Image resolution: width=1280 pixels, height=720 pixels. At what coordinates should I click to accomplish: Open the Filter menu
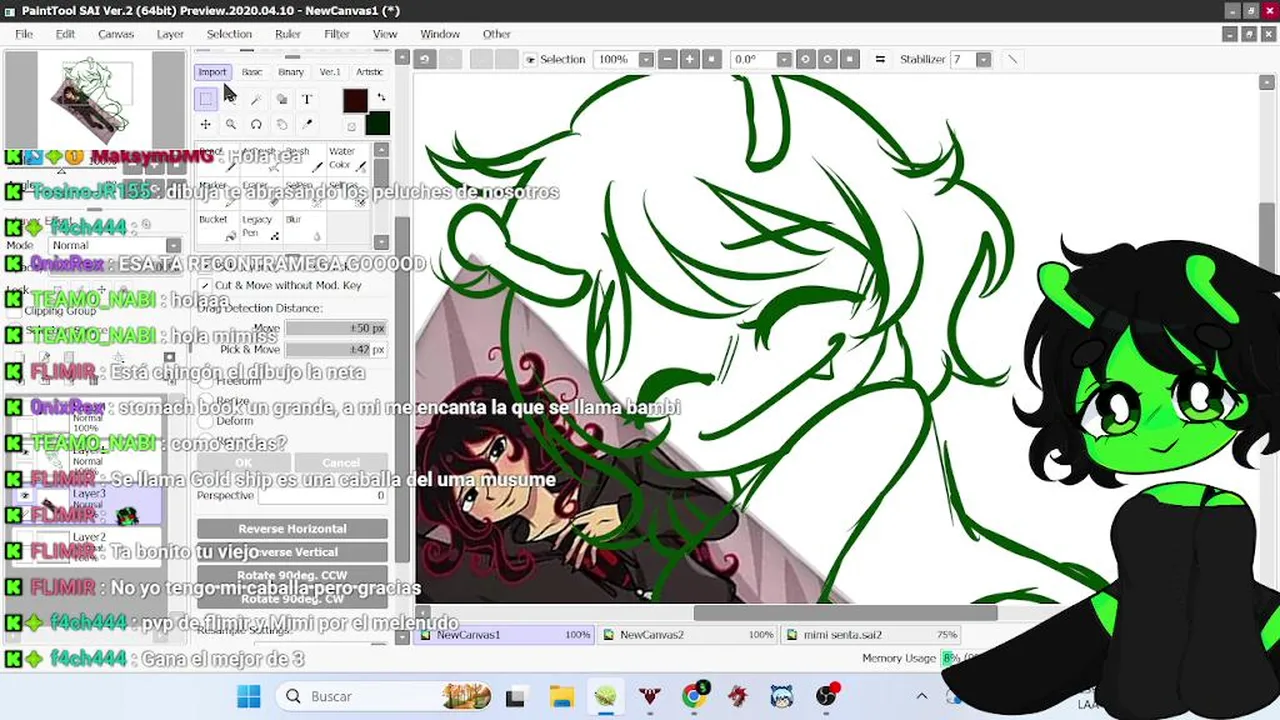pyautogui.click(x=337, y=34)
